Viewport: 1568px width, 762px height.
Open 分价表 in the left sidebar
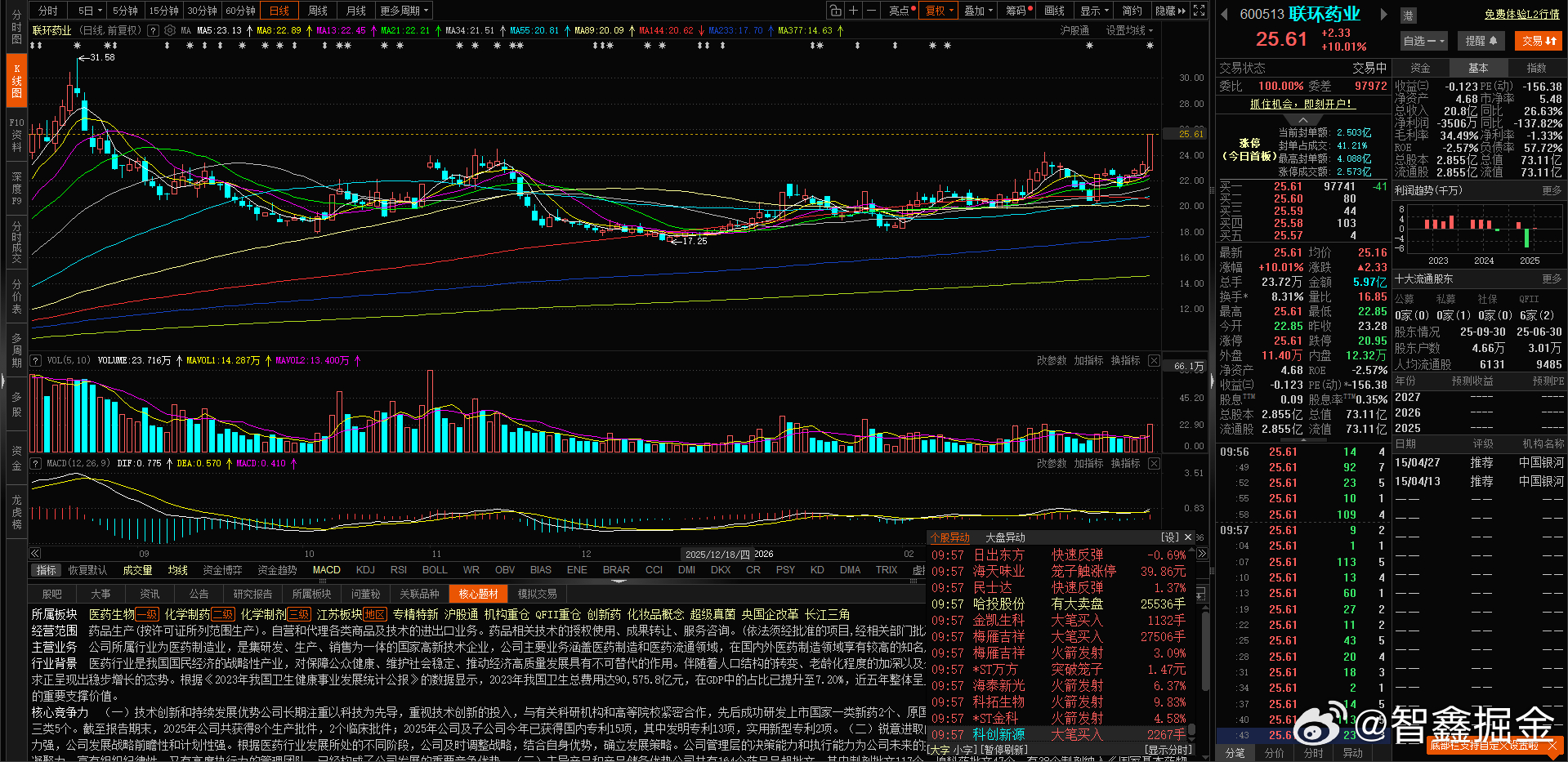click(x=16, y=296)
